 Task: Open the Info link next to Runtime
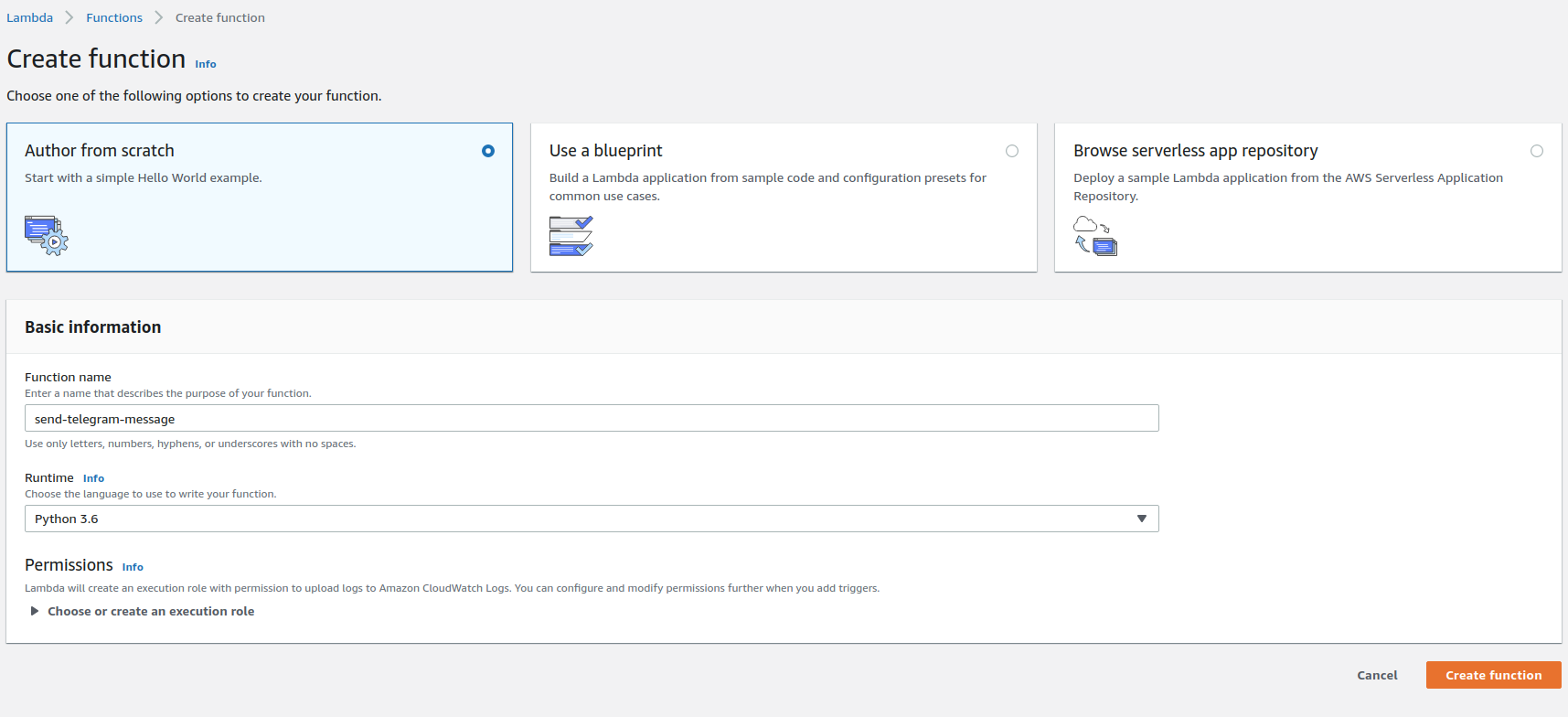pyautogui.click(x=93, y=478)
